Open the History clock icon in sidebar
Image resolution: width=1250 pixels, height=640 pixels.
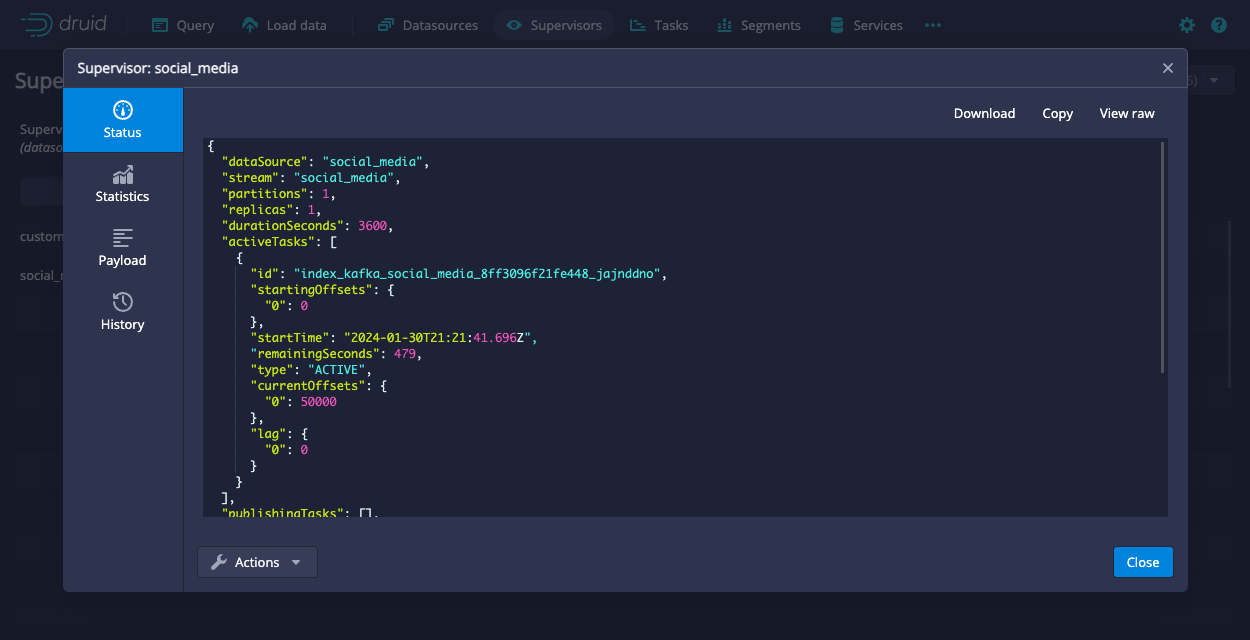point(123,303)
